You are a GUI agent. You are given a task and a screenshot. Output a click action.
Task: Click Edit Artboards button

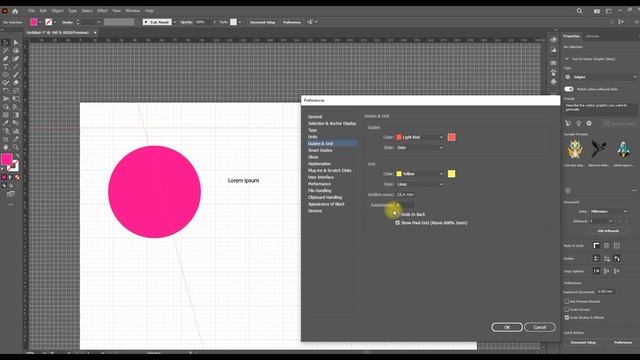[x=608, y=231]
